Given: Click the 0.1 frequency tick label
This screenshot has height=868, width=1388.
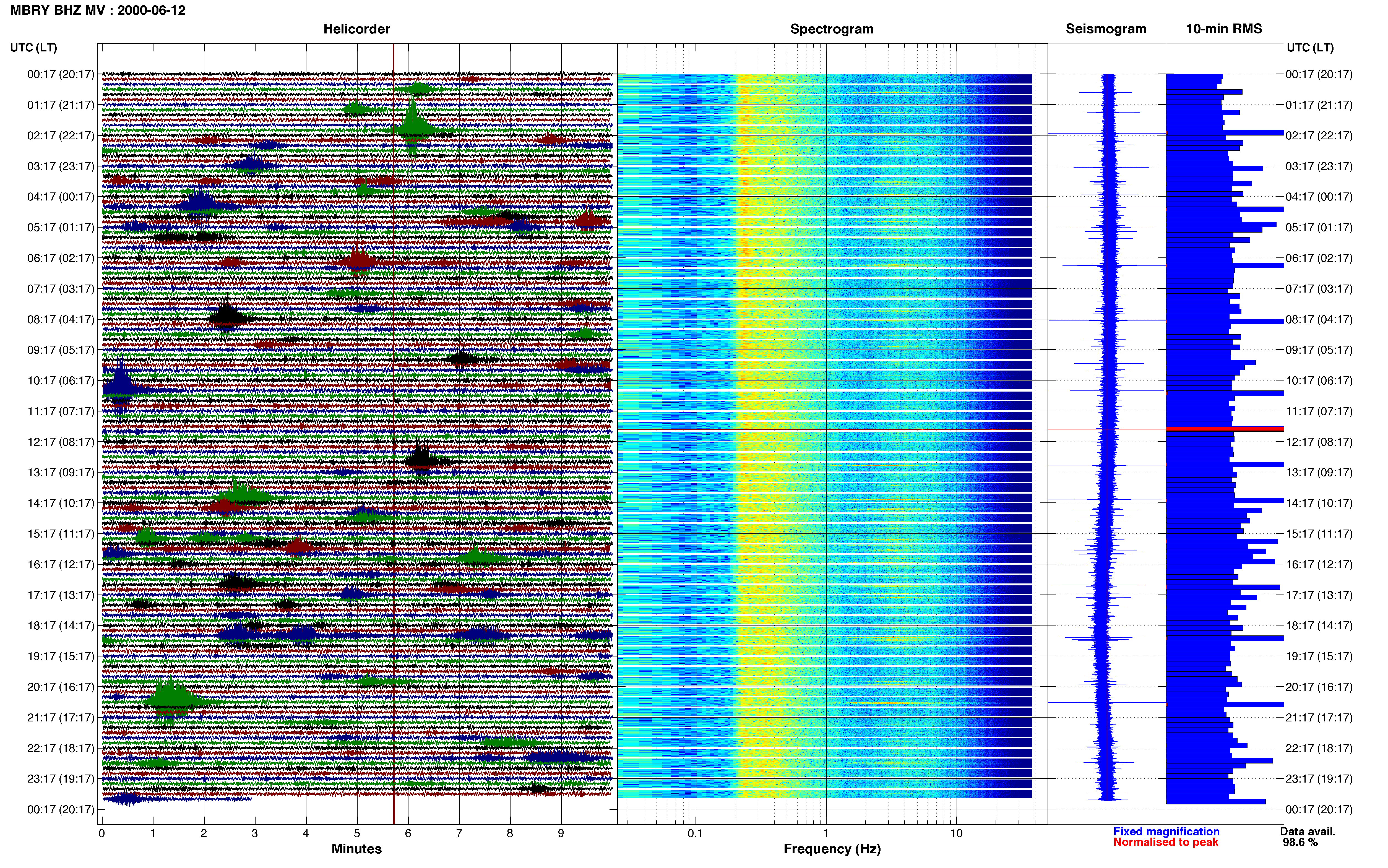Looking at the screenshot, I should point(695,833).
